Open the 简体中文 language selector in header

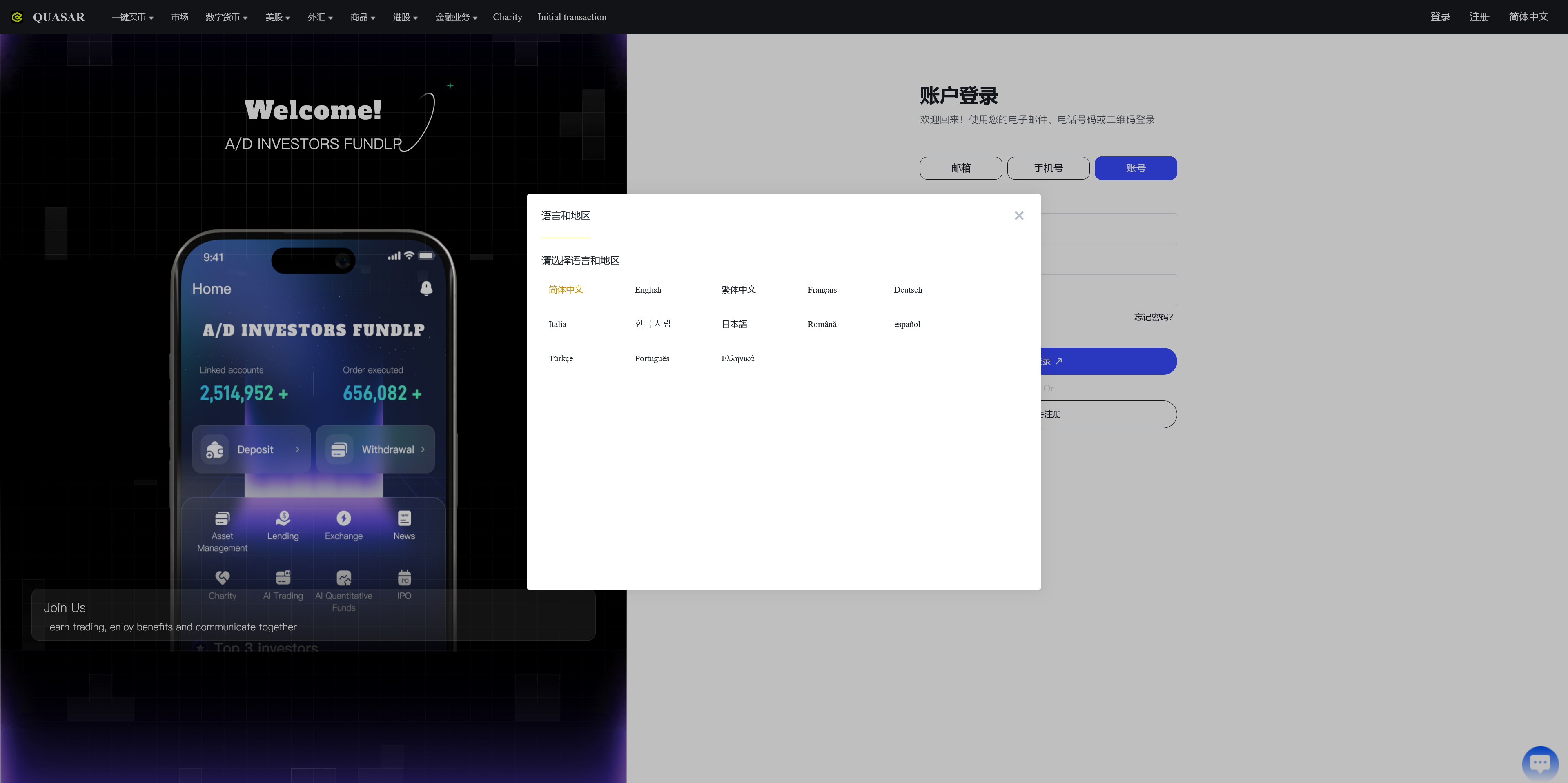tap(1528, 17)
